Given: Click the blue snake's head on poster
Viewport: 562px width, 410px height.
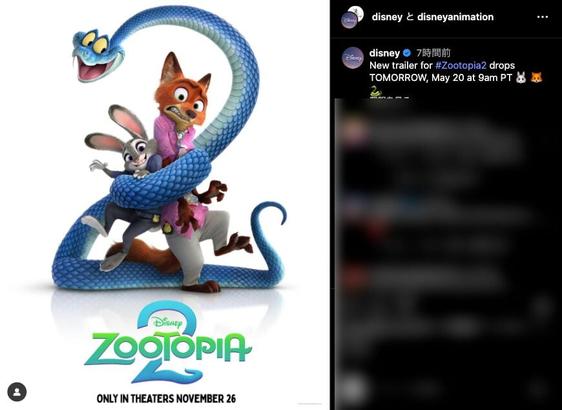Looking at the screenshot, I should (98, 55).
